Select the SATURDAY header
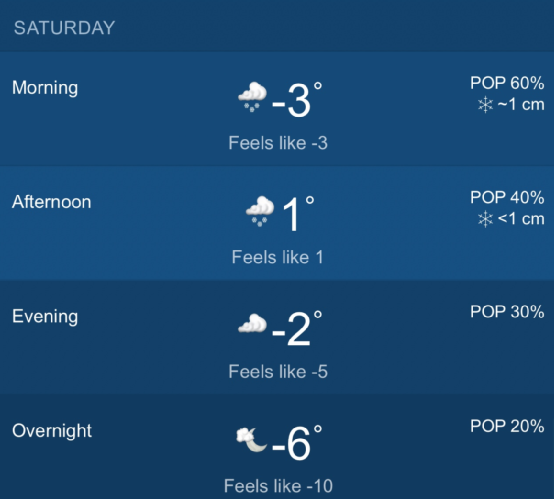 [x=64, y=28]
